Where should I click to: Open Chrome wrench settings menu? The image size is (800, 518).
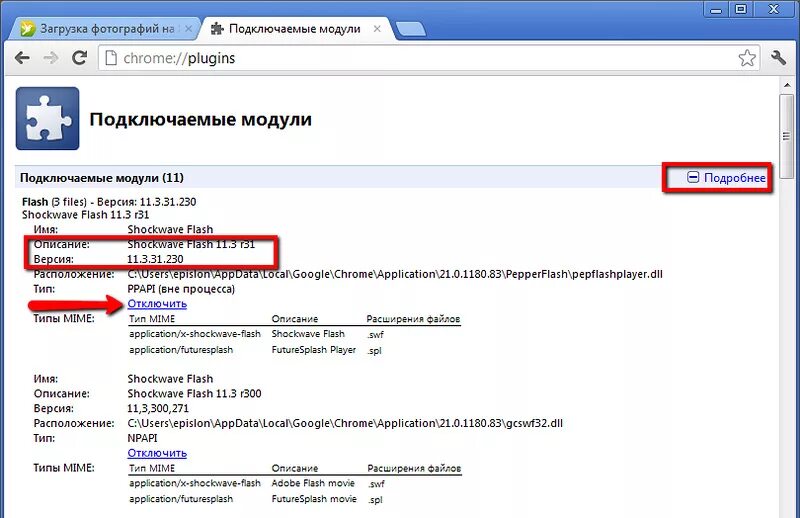pos(779,58)
